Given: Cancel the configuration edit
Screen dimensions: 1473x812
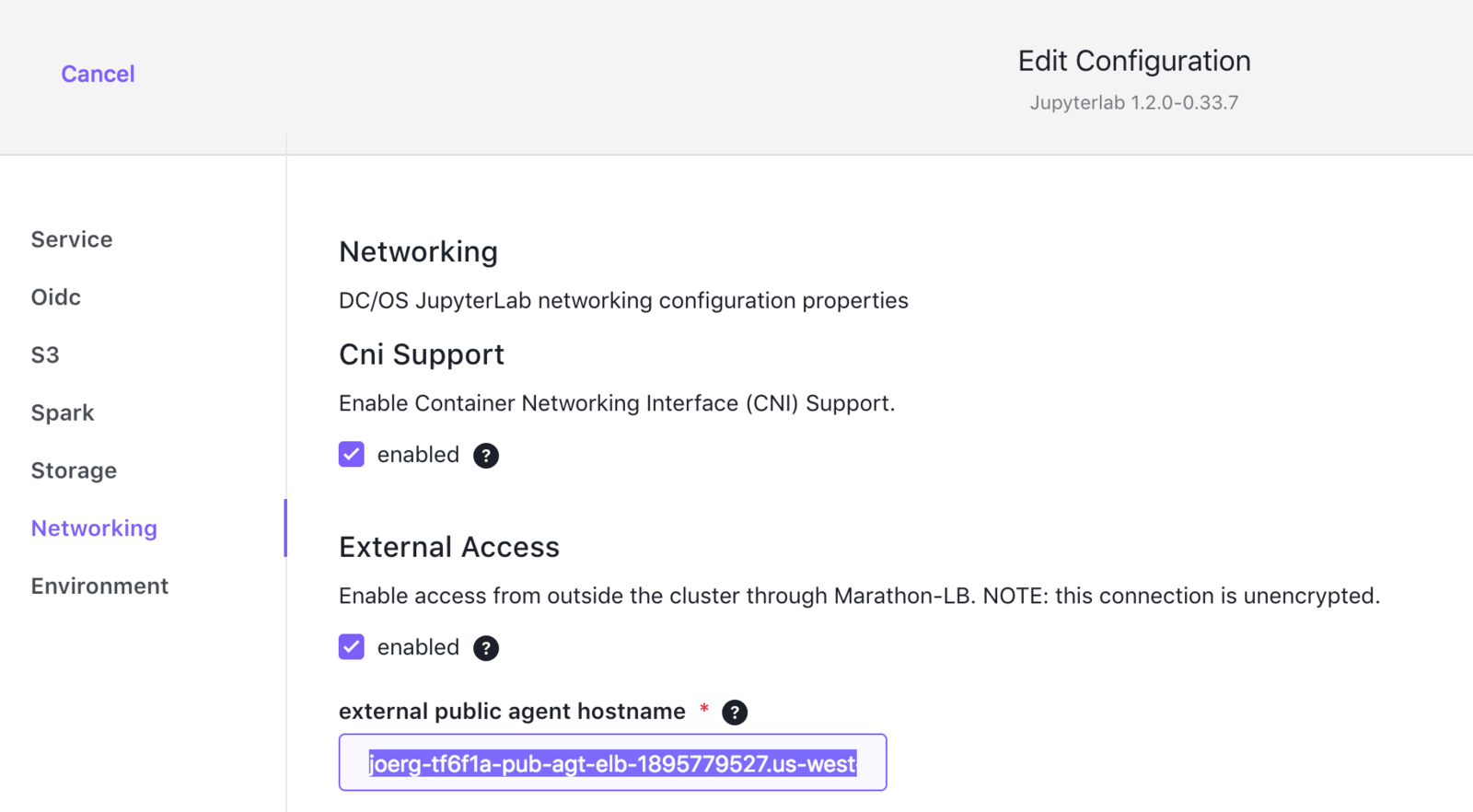Looking at the screenshot, I should 98,74.
